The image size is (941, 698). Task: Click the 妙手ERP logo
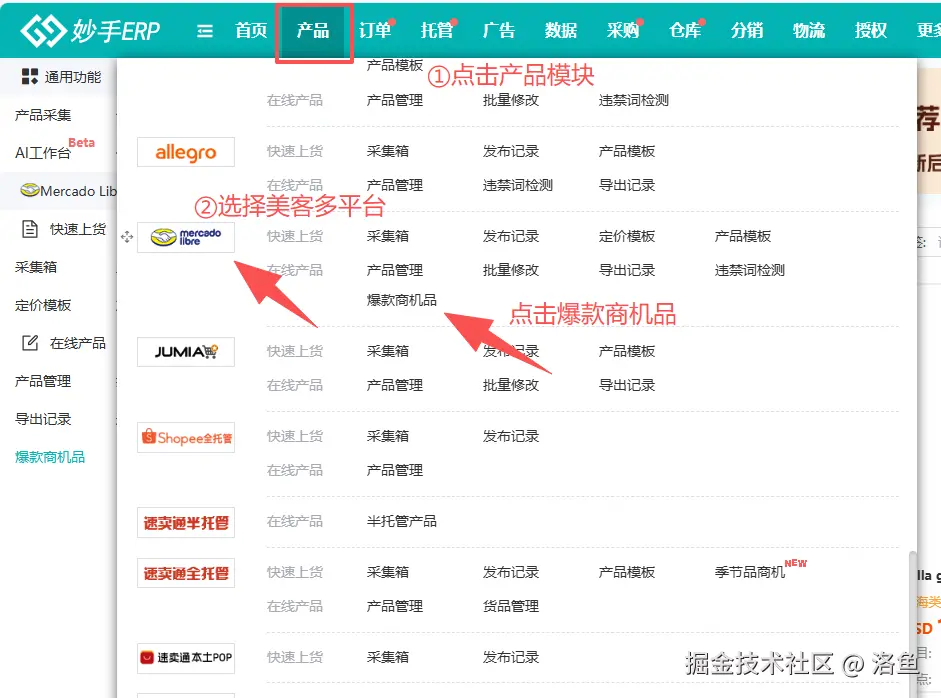(90, 30)
